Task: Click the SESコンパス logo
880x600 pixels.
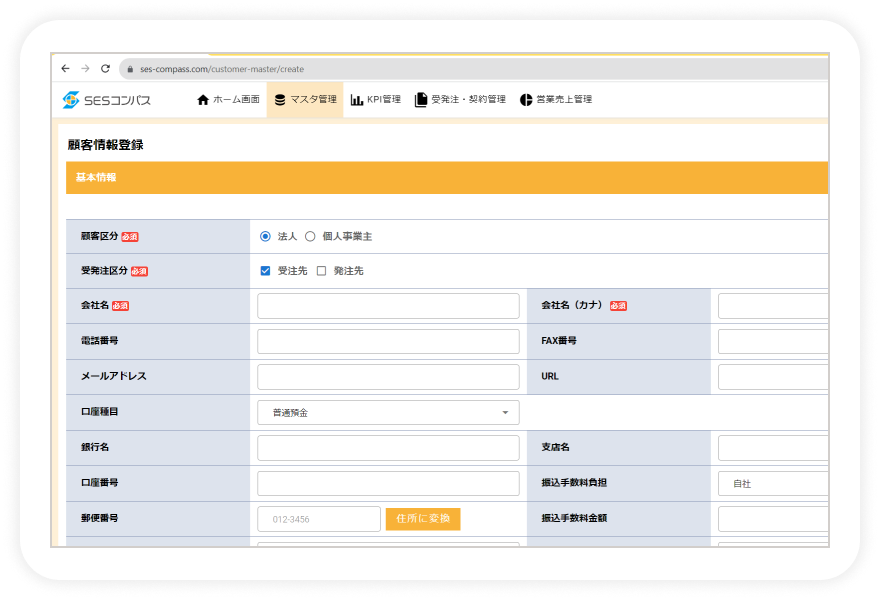Action: click(107, 100)
